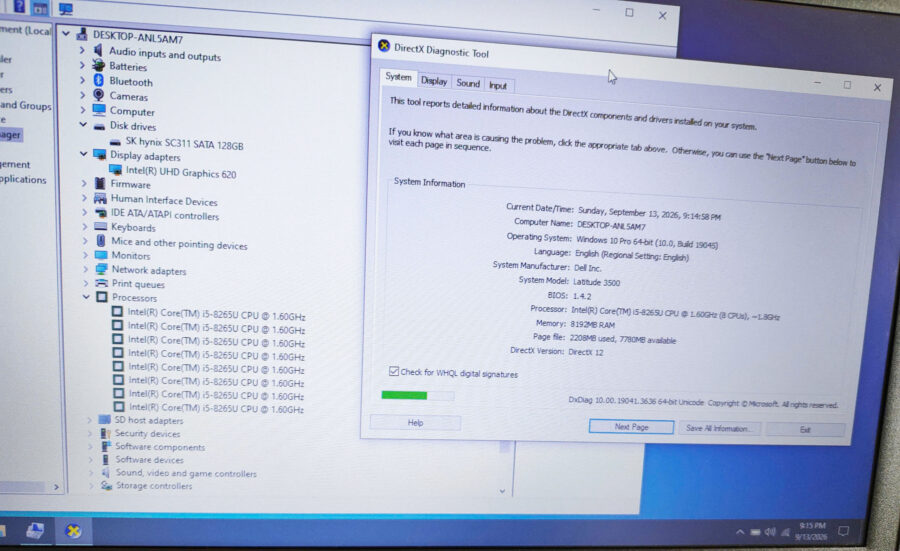The height and width of the screenshot is (551, 900).
Task: Click the Bluetooth device icon
Action: (99, 80)
